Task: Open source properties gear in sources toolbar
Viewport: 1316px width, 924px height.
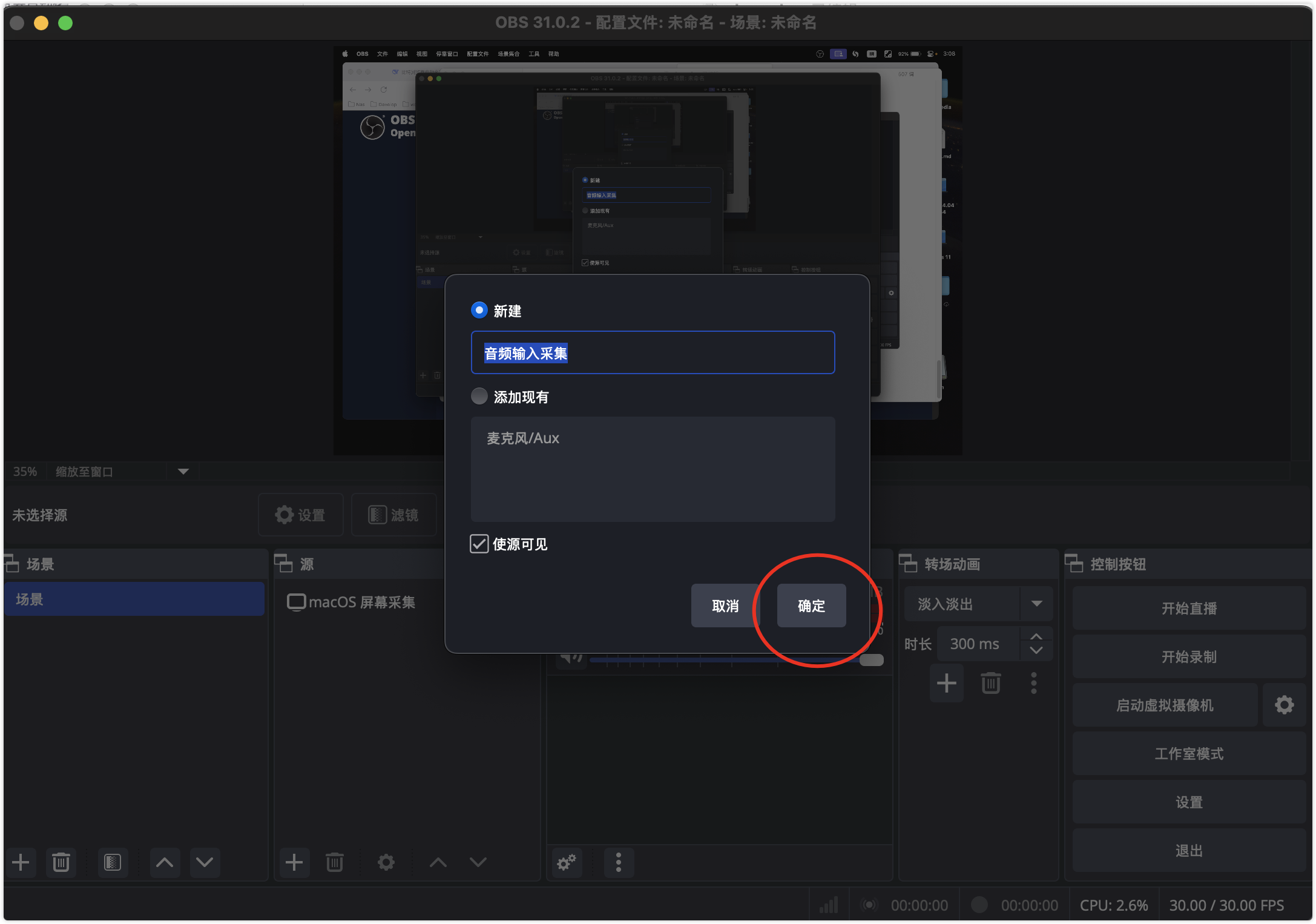Action: click(386, 862)
